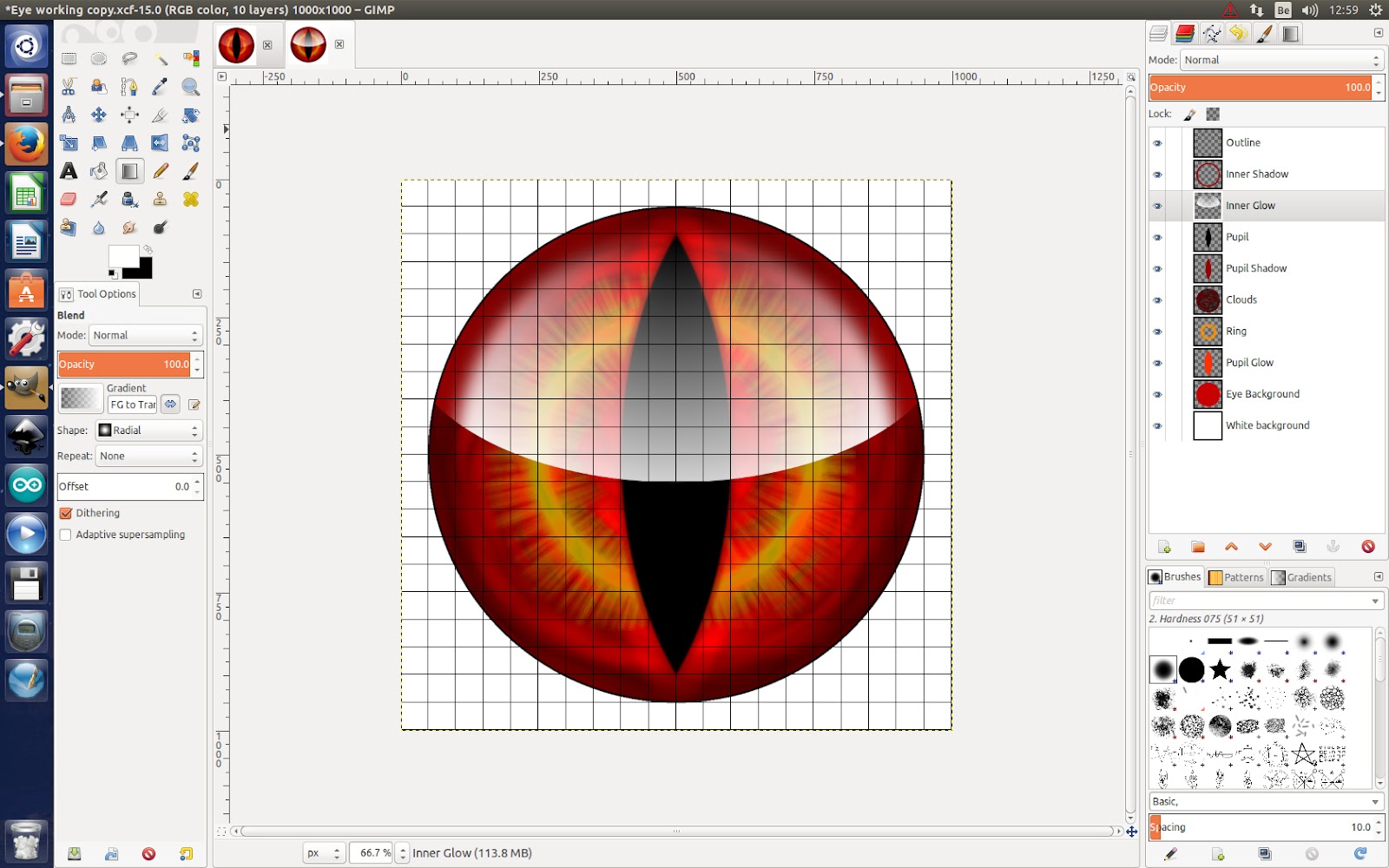Enable Adaptive supersampling
The image size is (1389, 868).
tap(66, 535)
